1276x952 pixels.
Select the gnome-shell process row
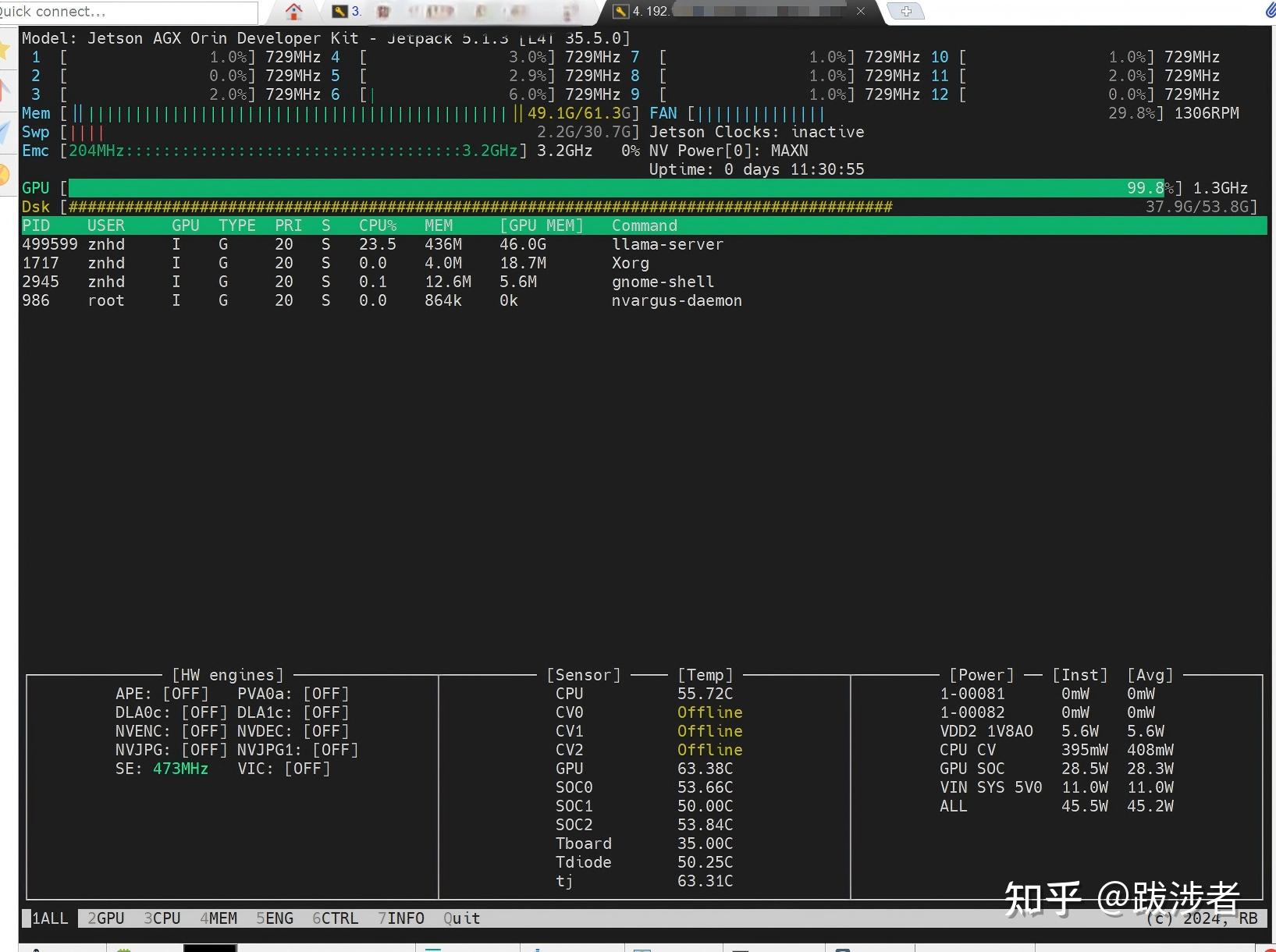coord(644,282)
